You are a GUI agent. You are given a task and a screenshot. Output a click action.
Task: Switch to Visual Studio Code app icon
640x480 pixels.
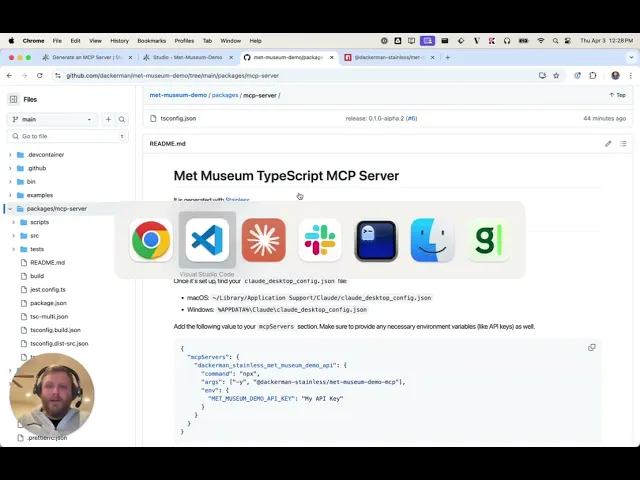(x=207, y=240)
